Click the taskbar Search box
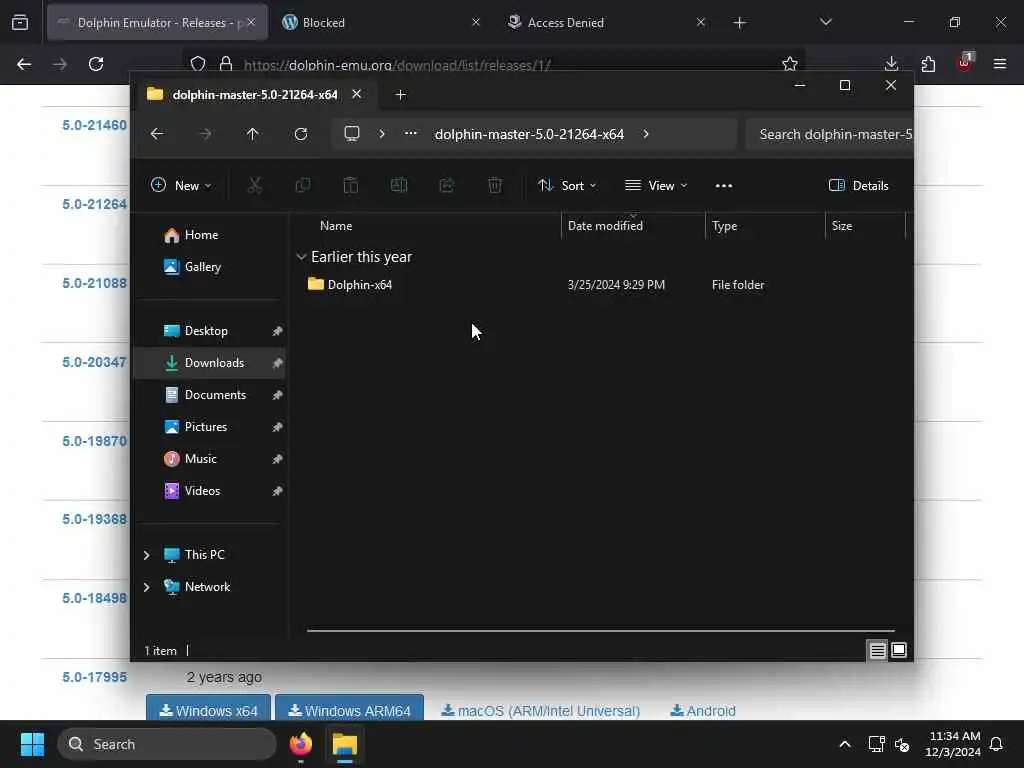 [167, 744]
